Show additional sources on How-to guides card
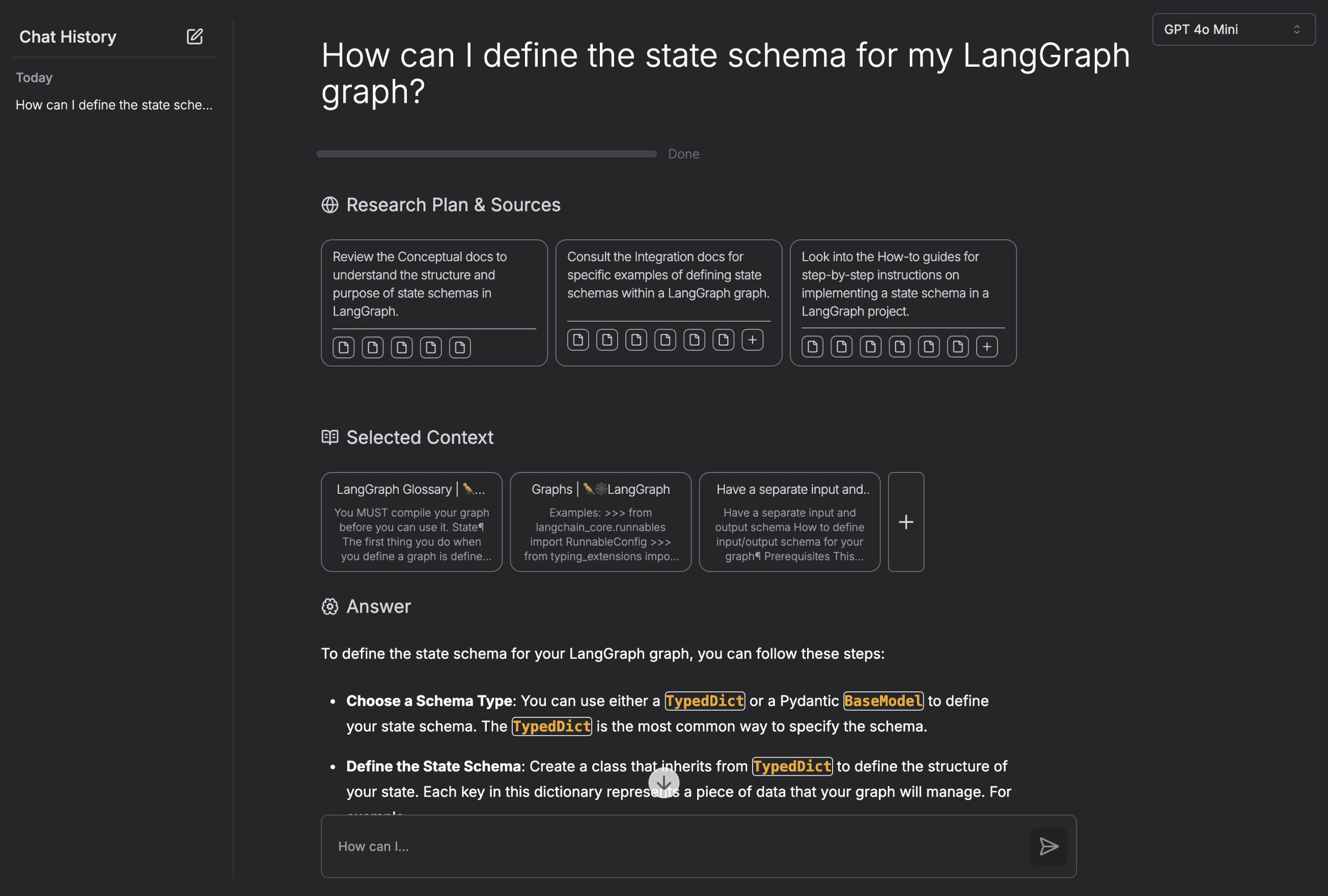 point(987,346)
